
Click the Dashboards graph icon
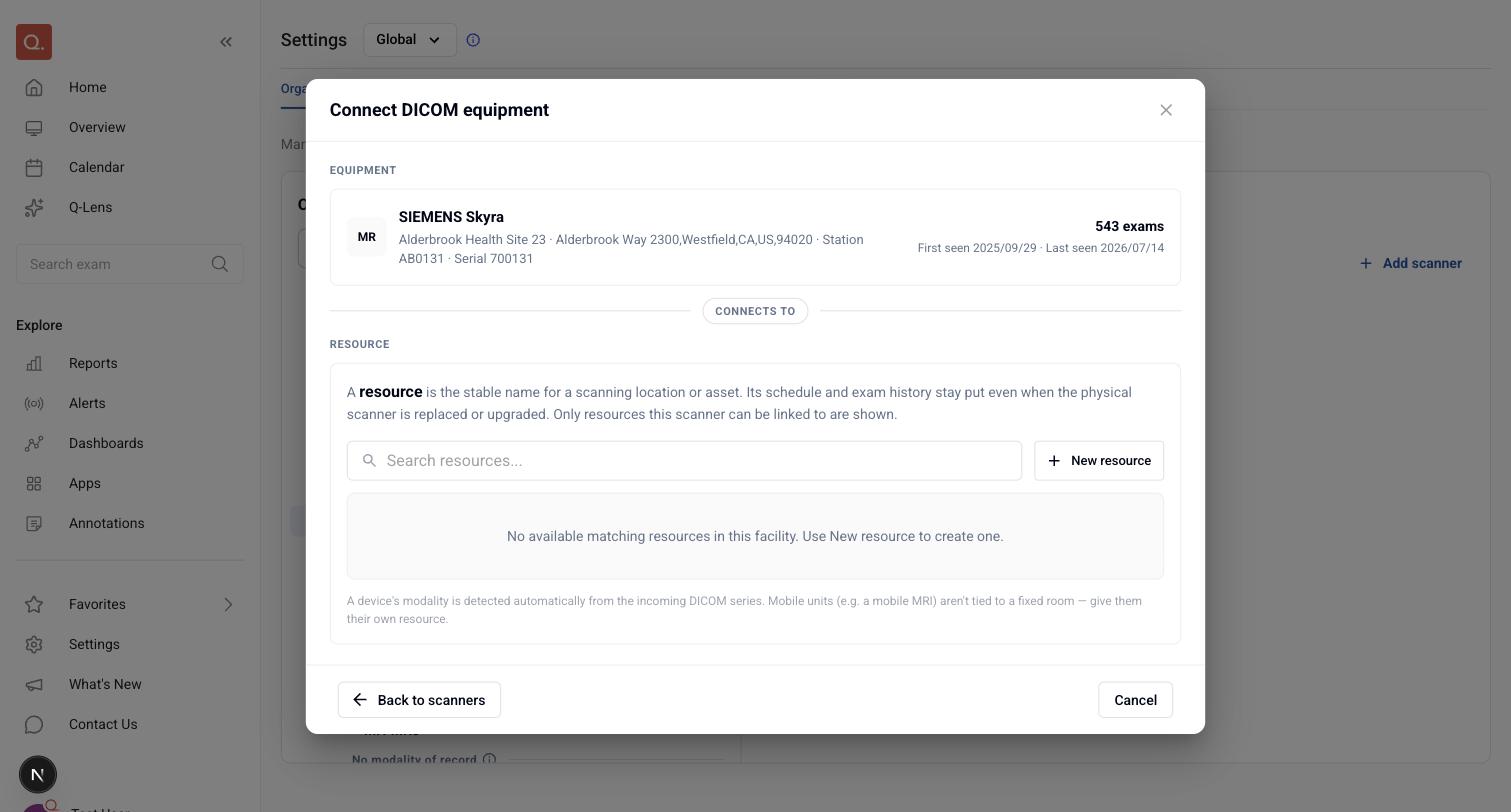point(34,443)
